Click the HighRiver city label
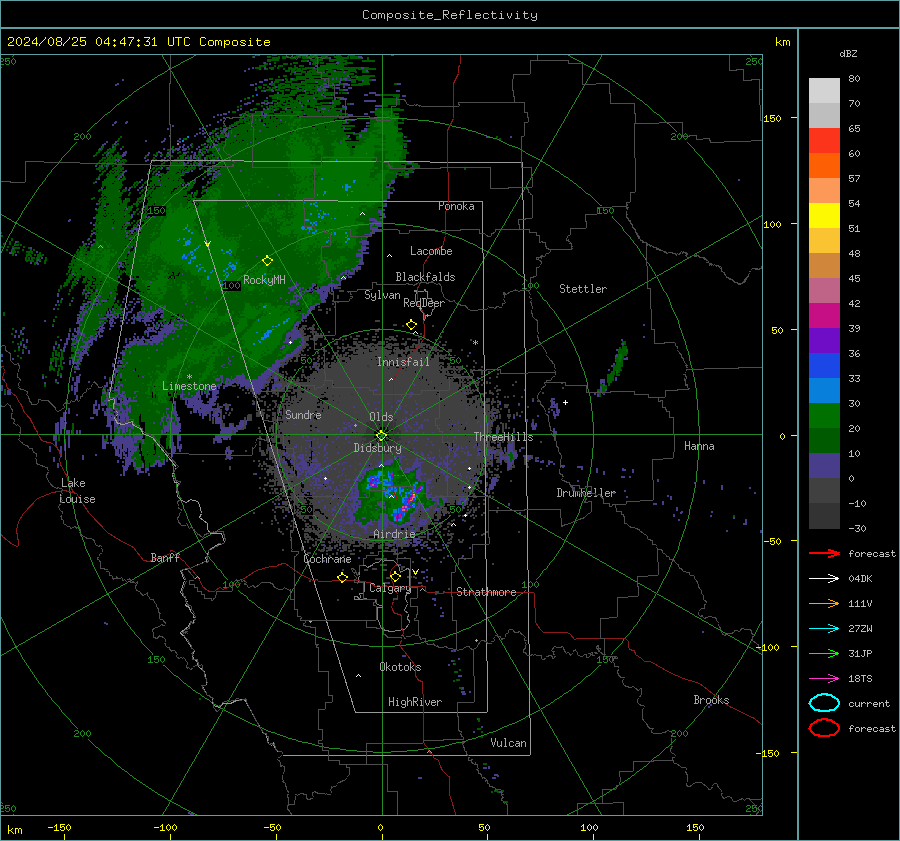Viewport: 900px width, 841px height. point(415,702)
